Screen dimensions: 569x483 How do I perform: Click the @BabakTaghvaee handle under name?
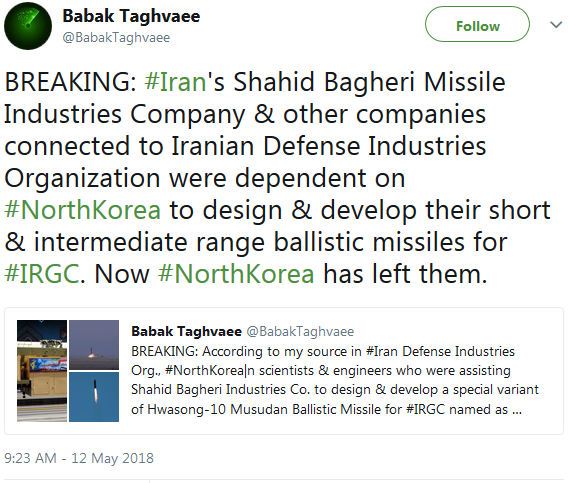point(116,37)
